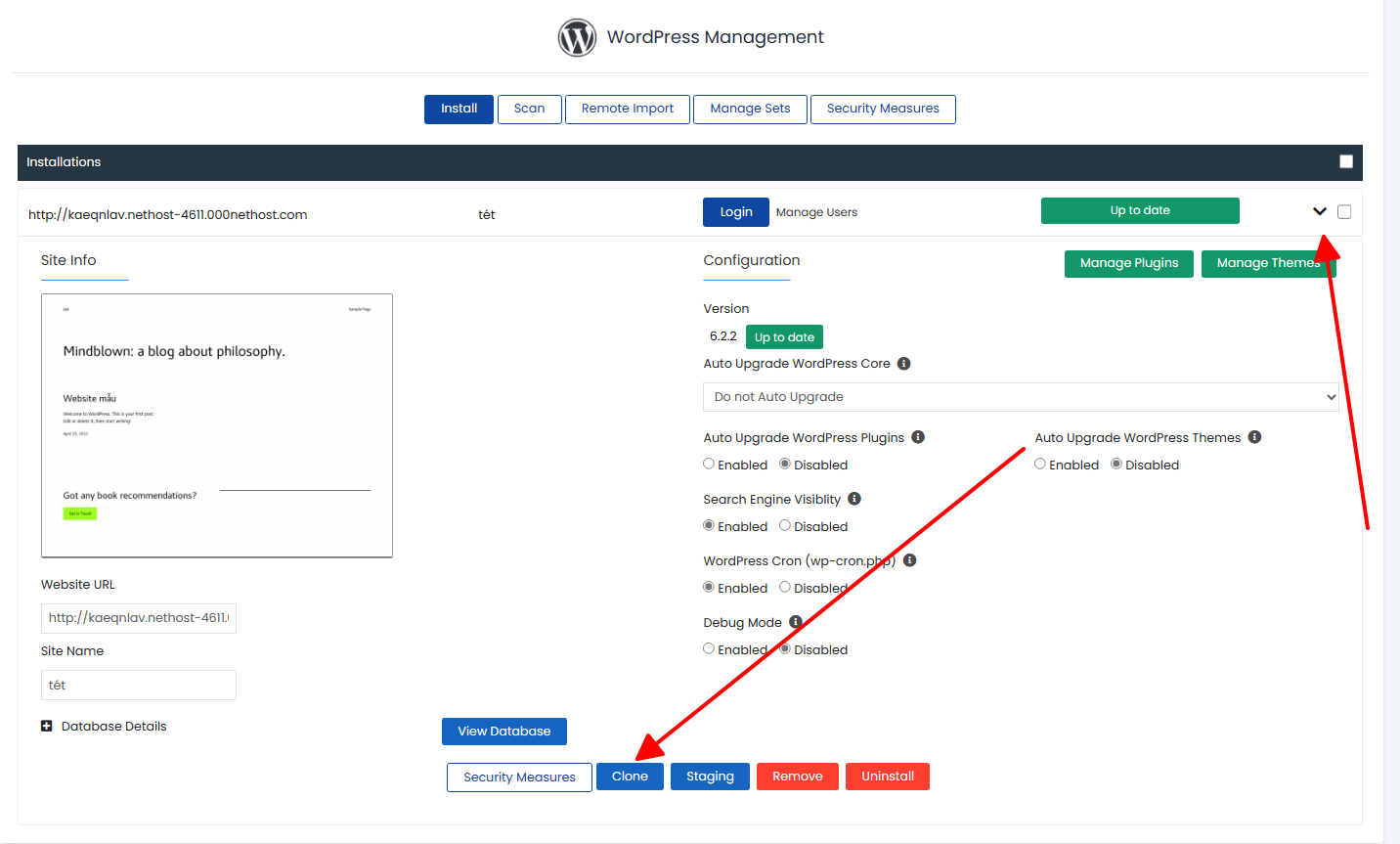Click View Database button

pyautogui.click(x=504, y=732)
